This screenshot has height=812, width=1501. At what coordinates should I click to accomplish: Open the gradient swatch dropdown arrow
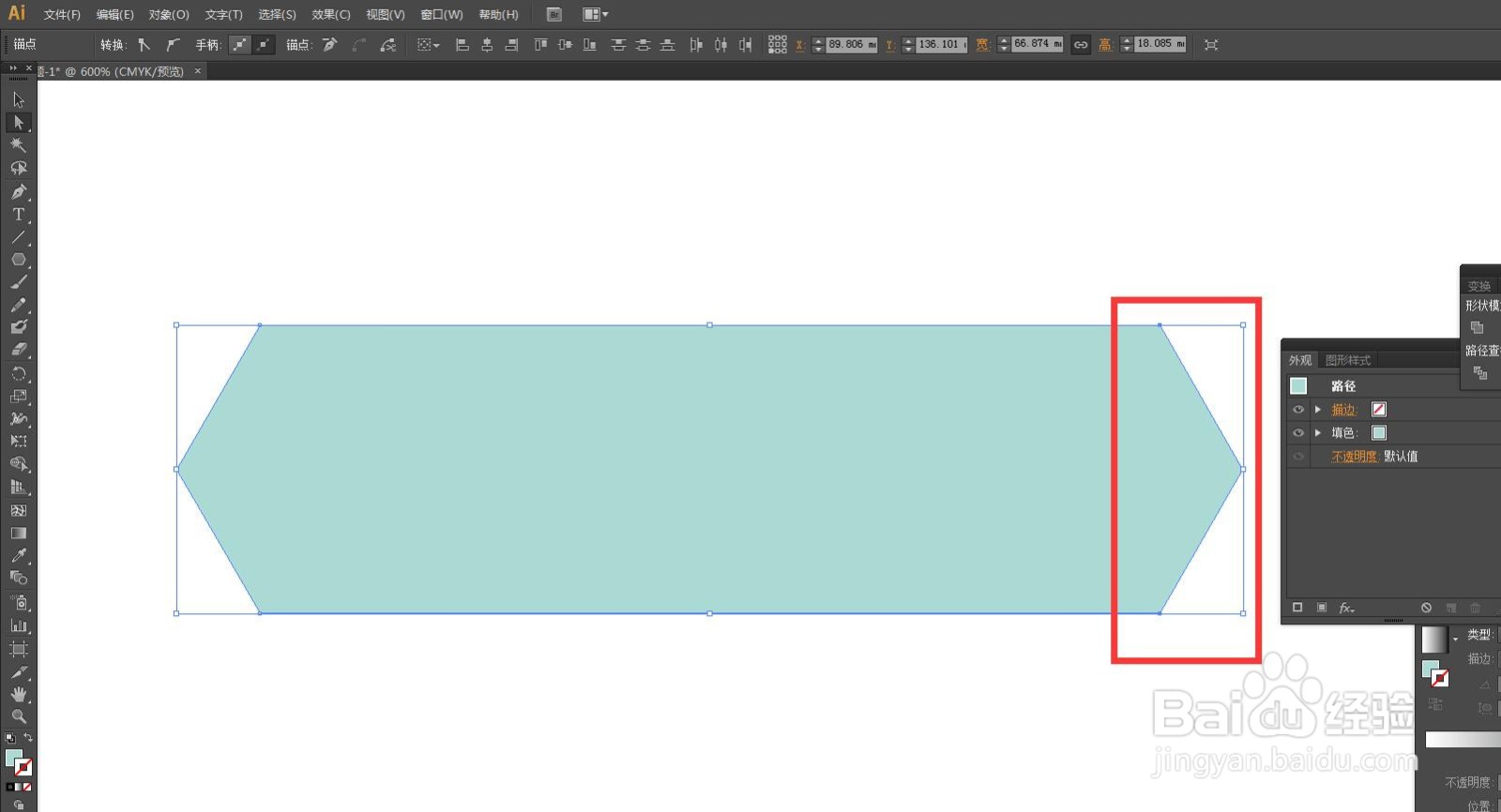tap(1455, 639)
